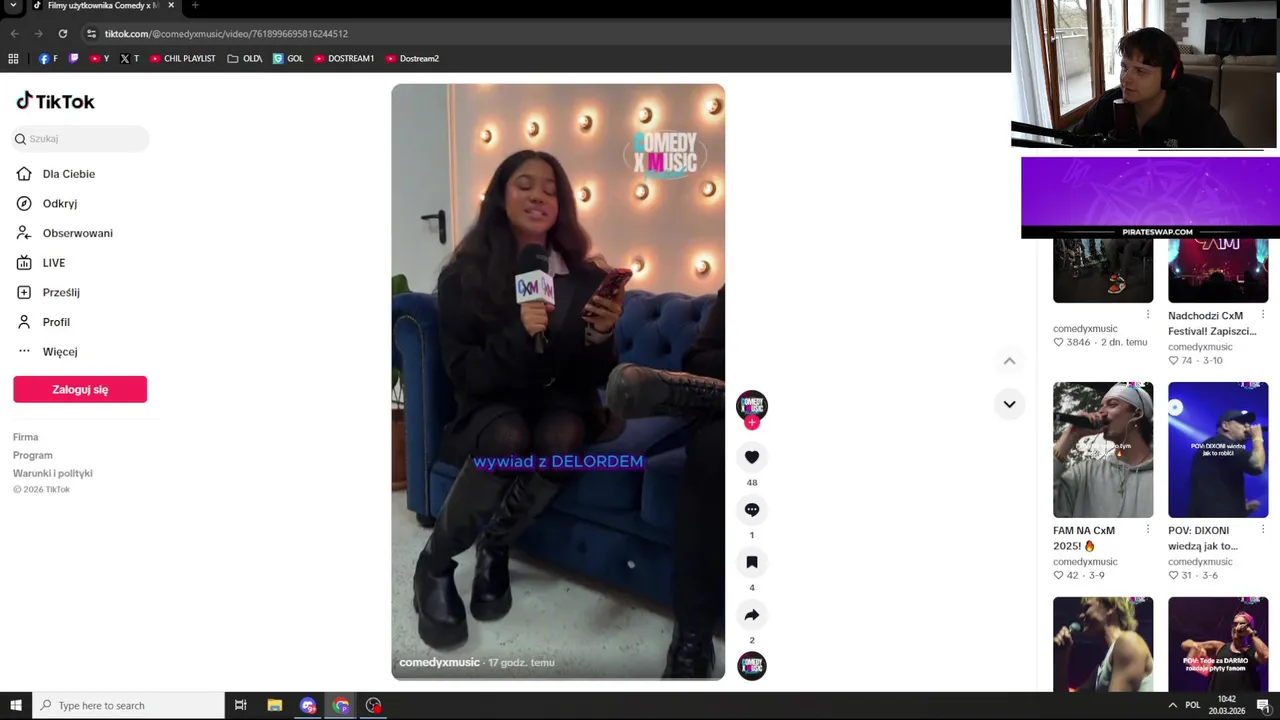The image size is (1280, 720).
Task: Select the Filmy użytkownika Comedy tab
Action: [x=102, y=6]
